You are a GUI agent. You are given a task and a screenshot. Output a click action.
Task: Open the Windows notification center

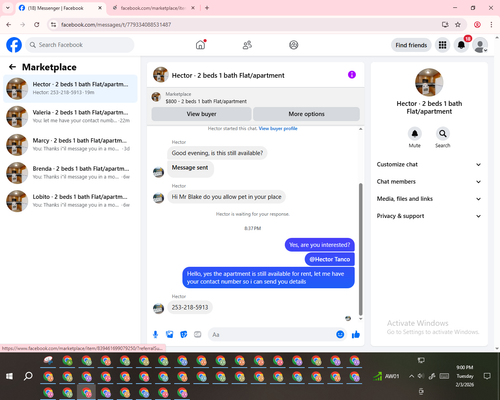pos(487,376)
